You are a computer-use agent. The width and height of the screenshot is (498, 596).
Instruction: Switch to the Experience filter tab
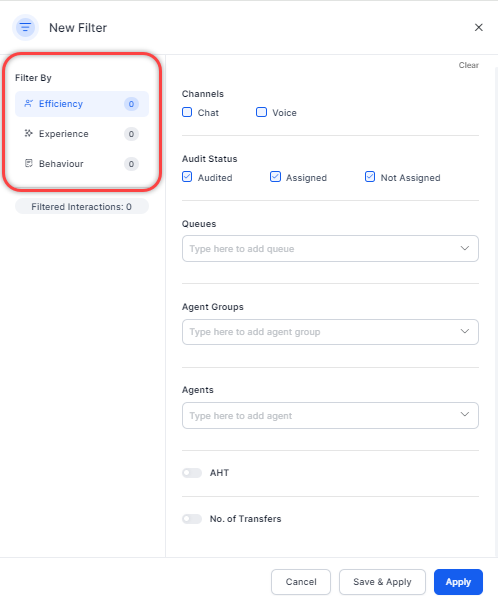pyautogui.click(x=82, y=134)
